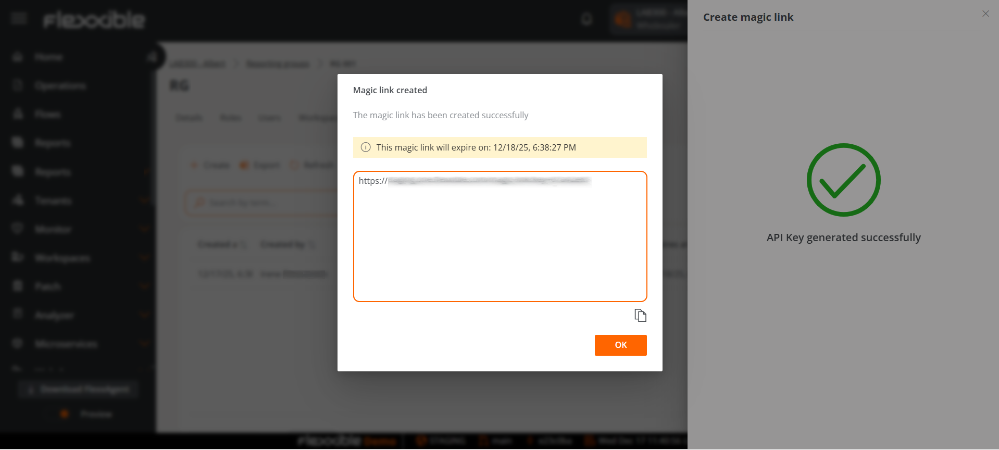
Task: Click the OK button in dialog
Action: 620,345
